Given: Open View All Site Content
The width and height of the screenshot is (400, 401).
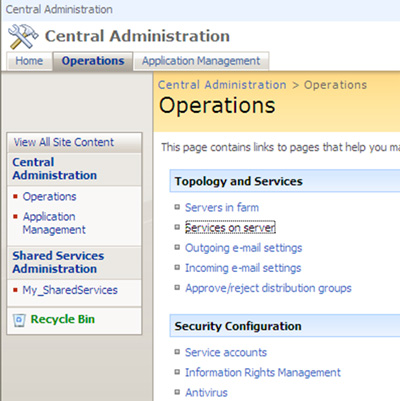Looking at the screenshot, I should click(64, 142).
